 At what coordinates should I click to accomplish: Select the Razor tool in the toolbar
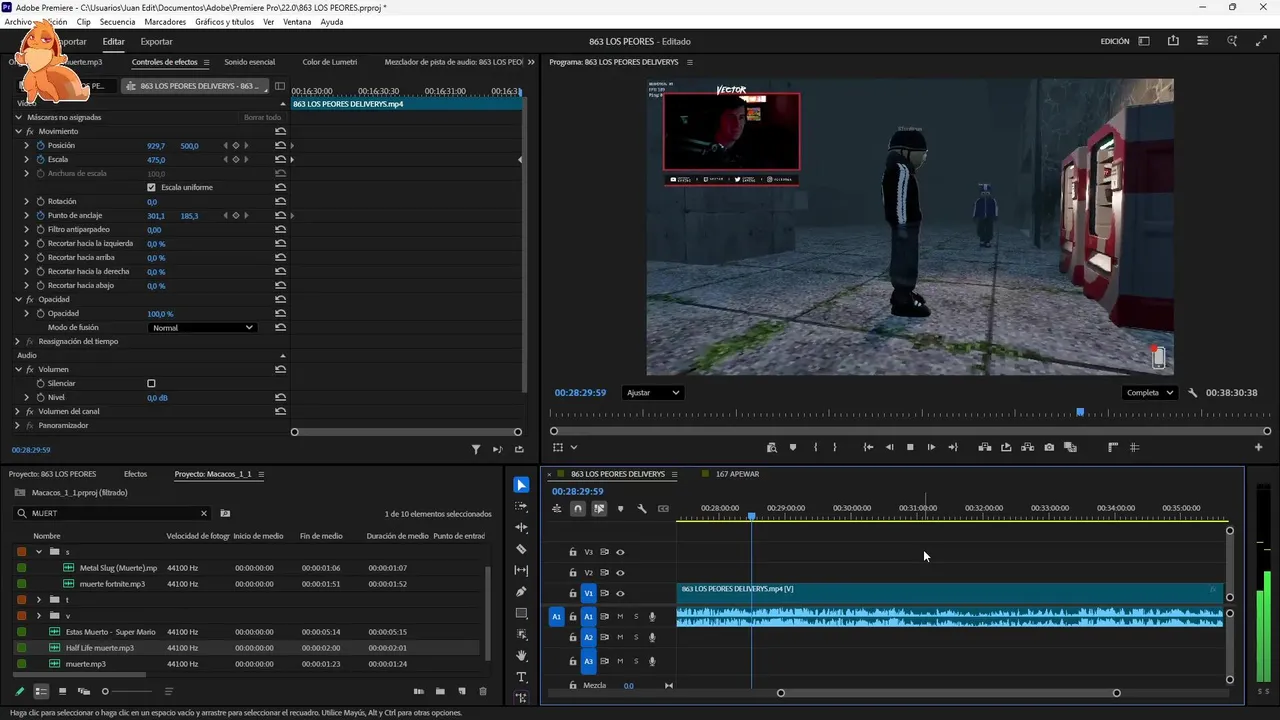521,549
